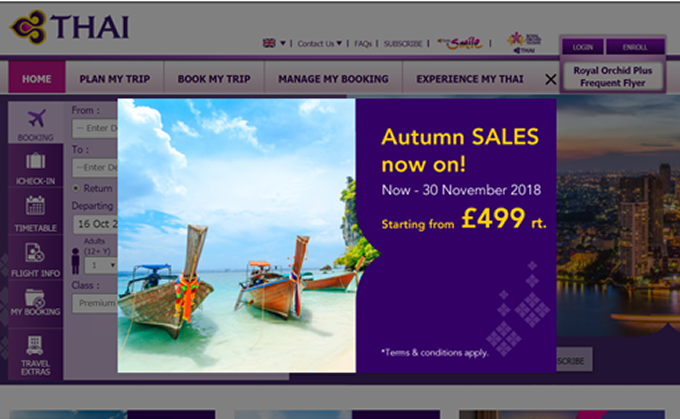Go to the Home tab
The height and width of the screenshot is (419, 680).
click(x=37, y=79)
